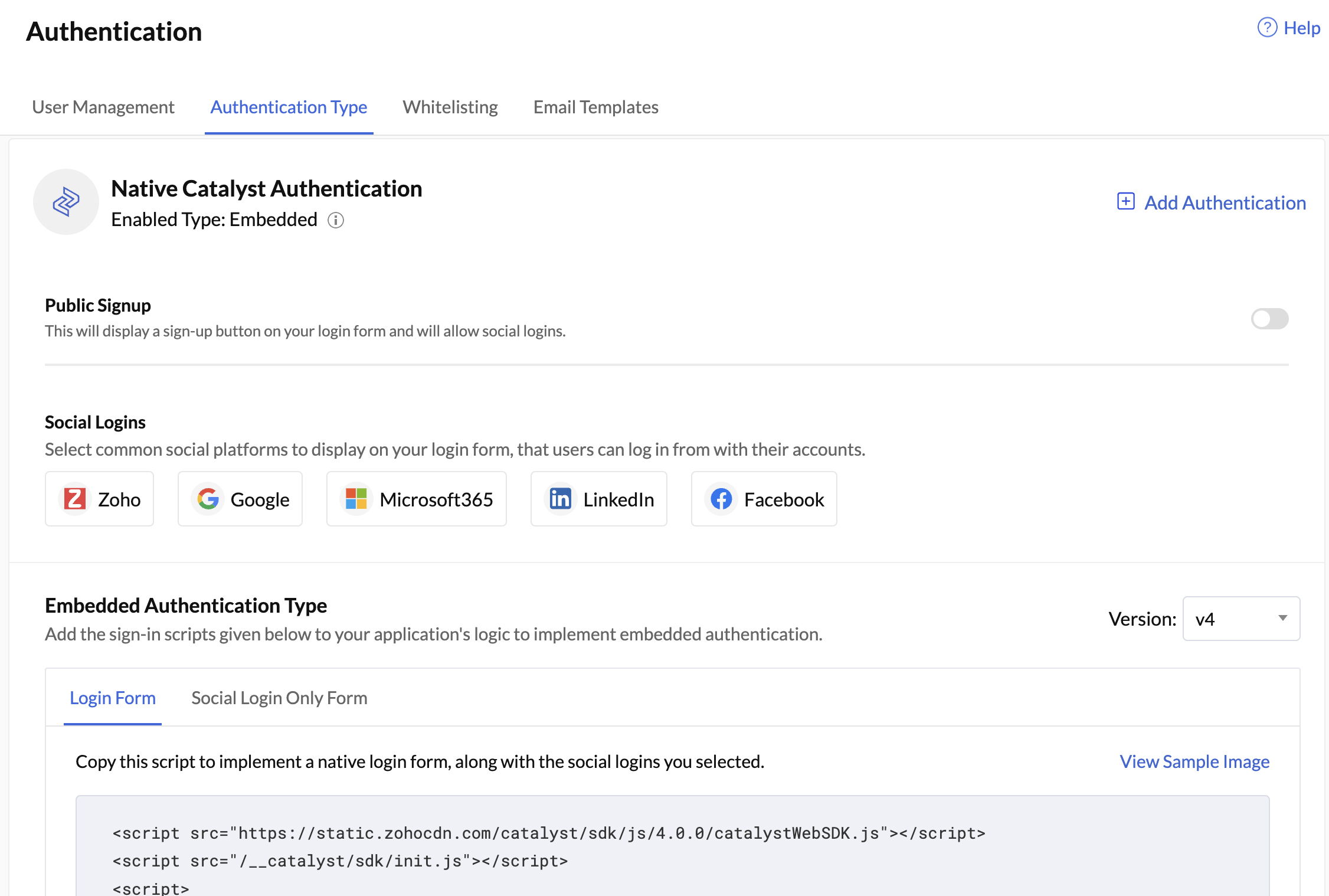
Task: Switch to the User Management tab
Action: click(x=103, y=107)
